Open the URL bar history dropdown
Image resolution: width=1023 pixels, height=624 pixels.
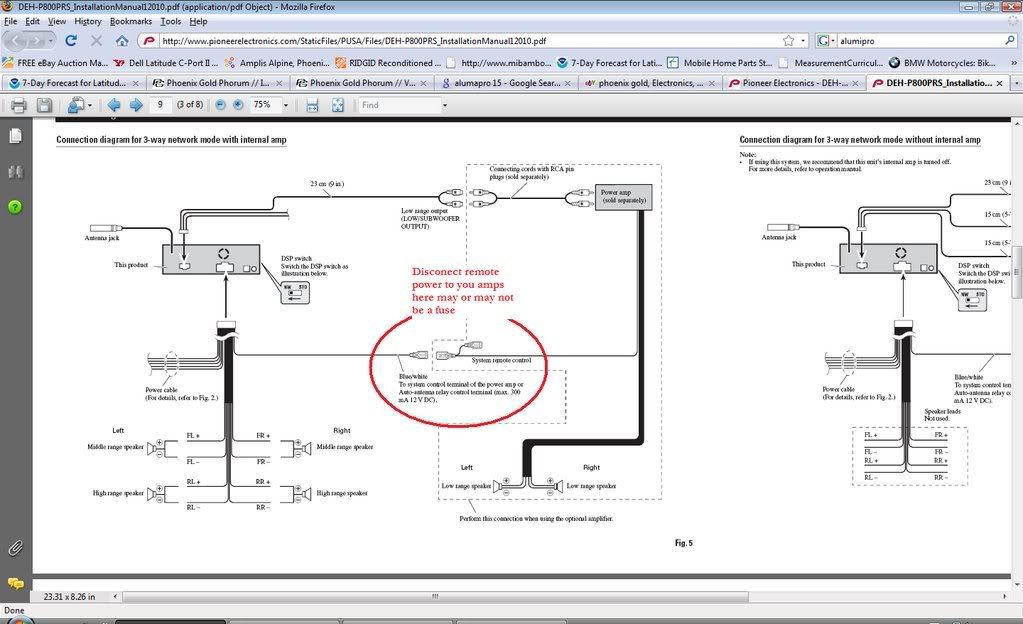tap(803, 40)
